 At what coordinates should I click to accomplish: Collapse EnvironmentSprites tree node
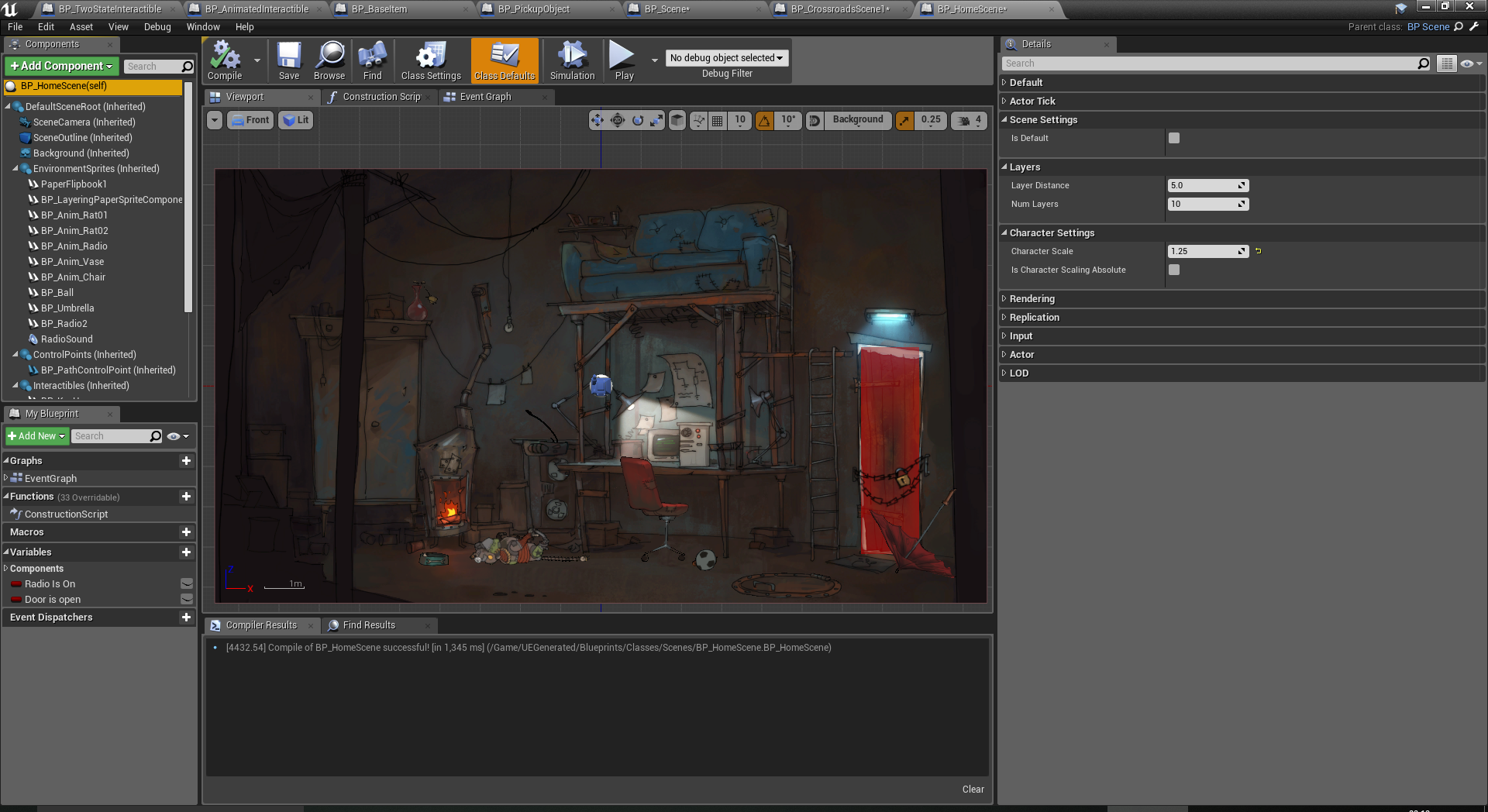coord(15,168)
